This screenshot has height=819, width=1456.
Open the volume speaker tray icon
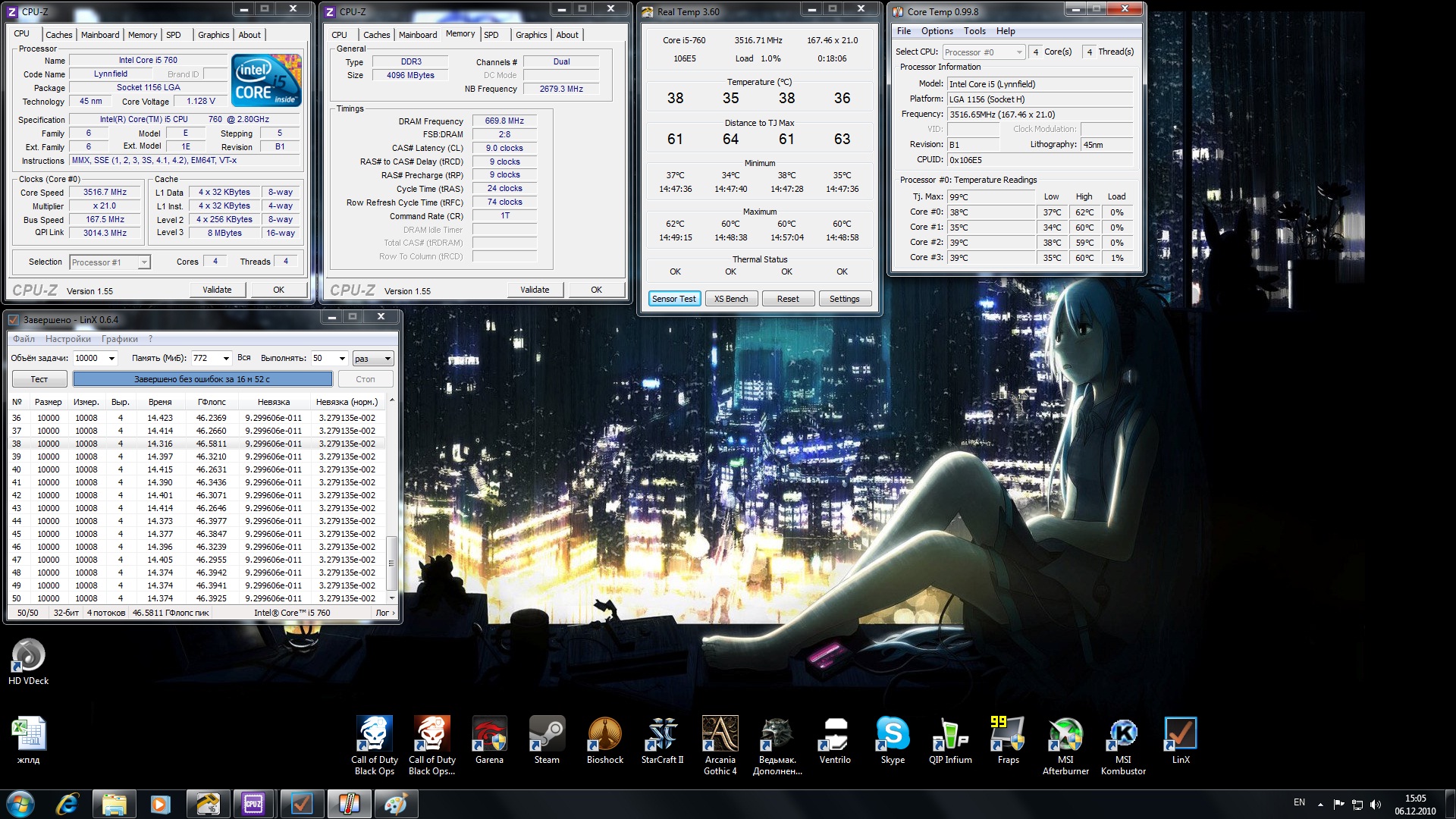(x=1376, y=804)
